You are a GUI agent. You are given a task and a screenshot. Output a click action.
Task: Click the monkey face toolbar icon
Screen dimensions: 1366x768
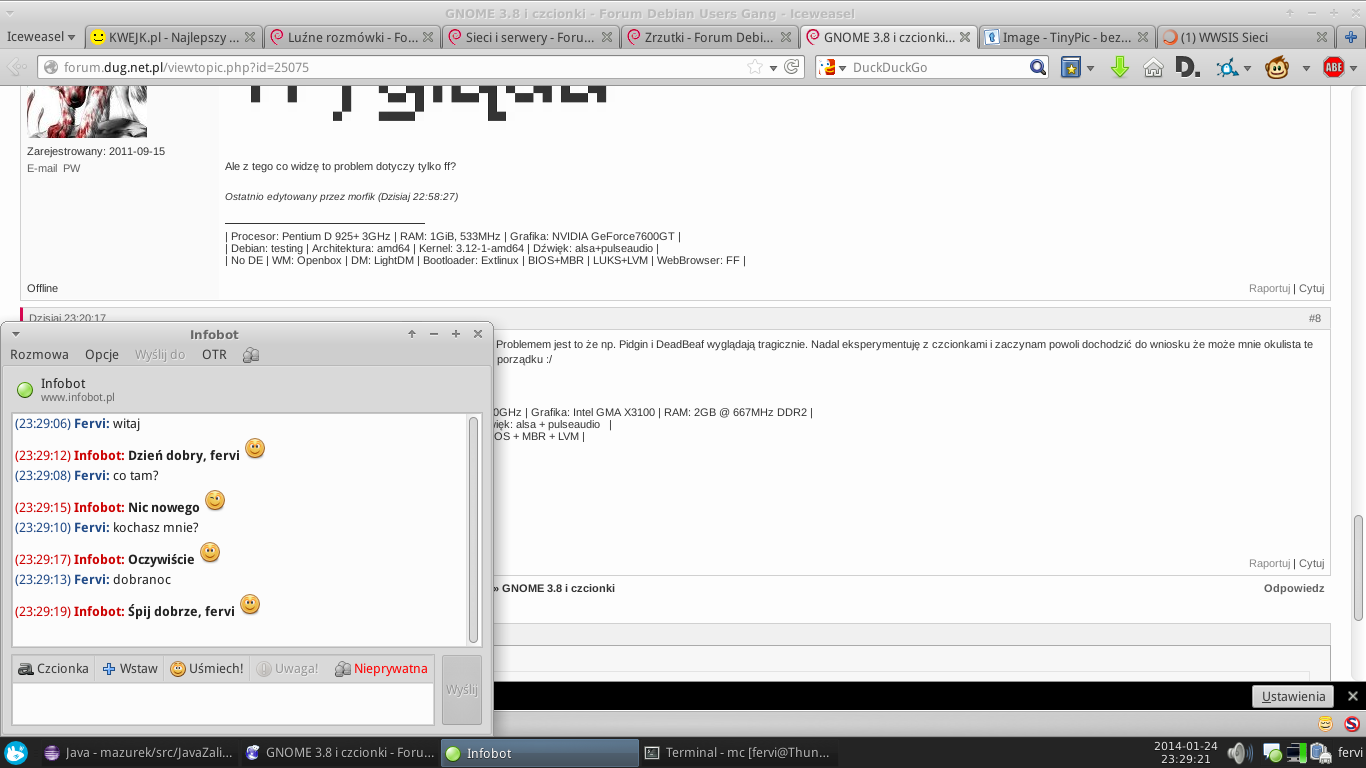[1276, 68]
